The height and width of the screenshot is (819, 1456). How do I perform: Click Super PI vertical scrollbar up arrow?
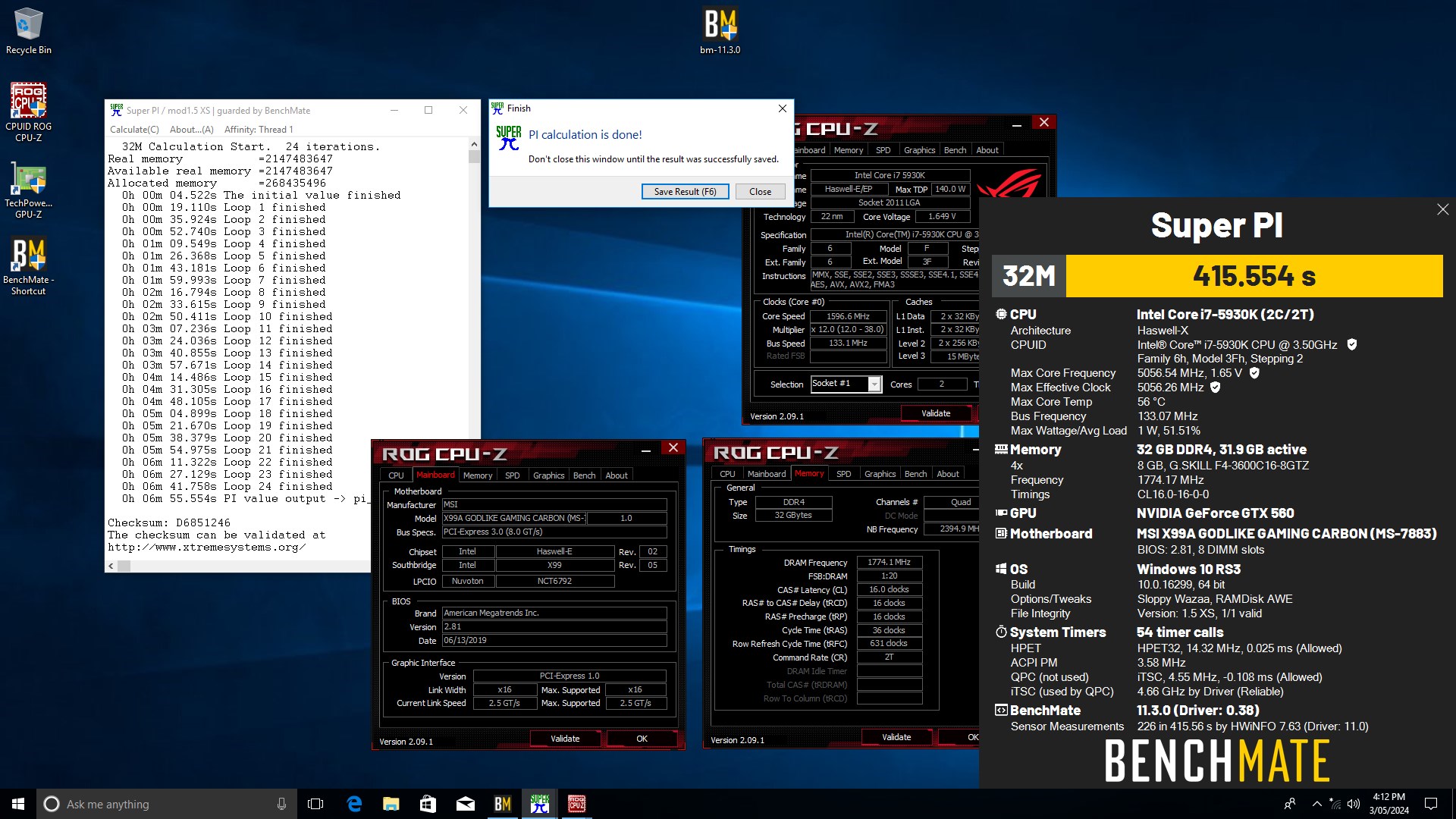(474, 144)
